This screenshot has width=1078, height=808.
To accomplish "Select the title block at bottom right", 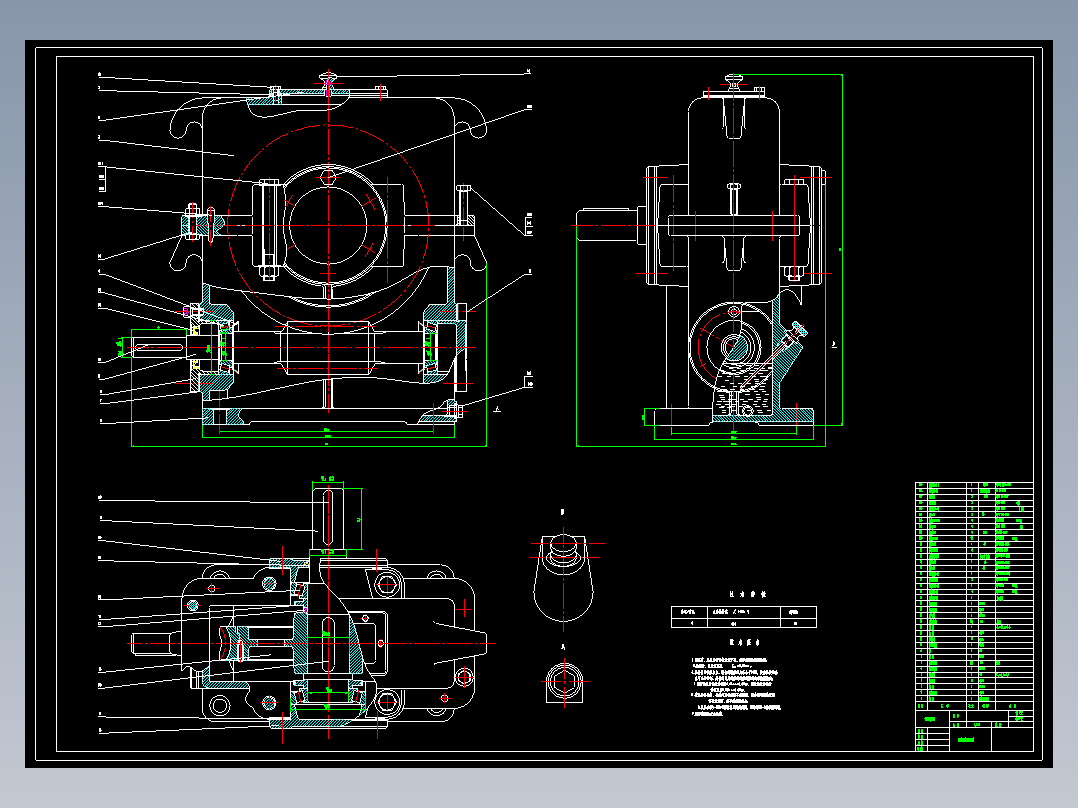I will (974, 730).
